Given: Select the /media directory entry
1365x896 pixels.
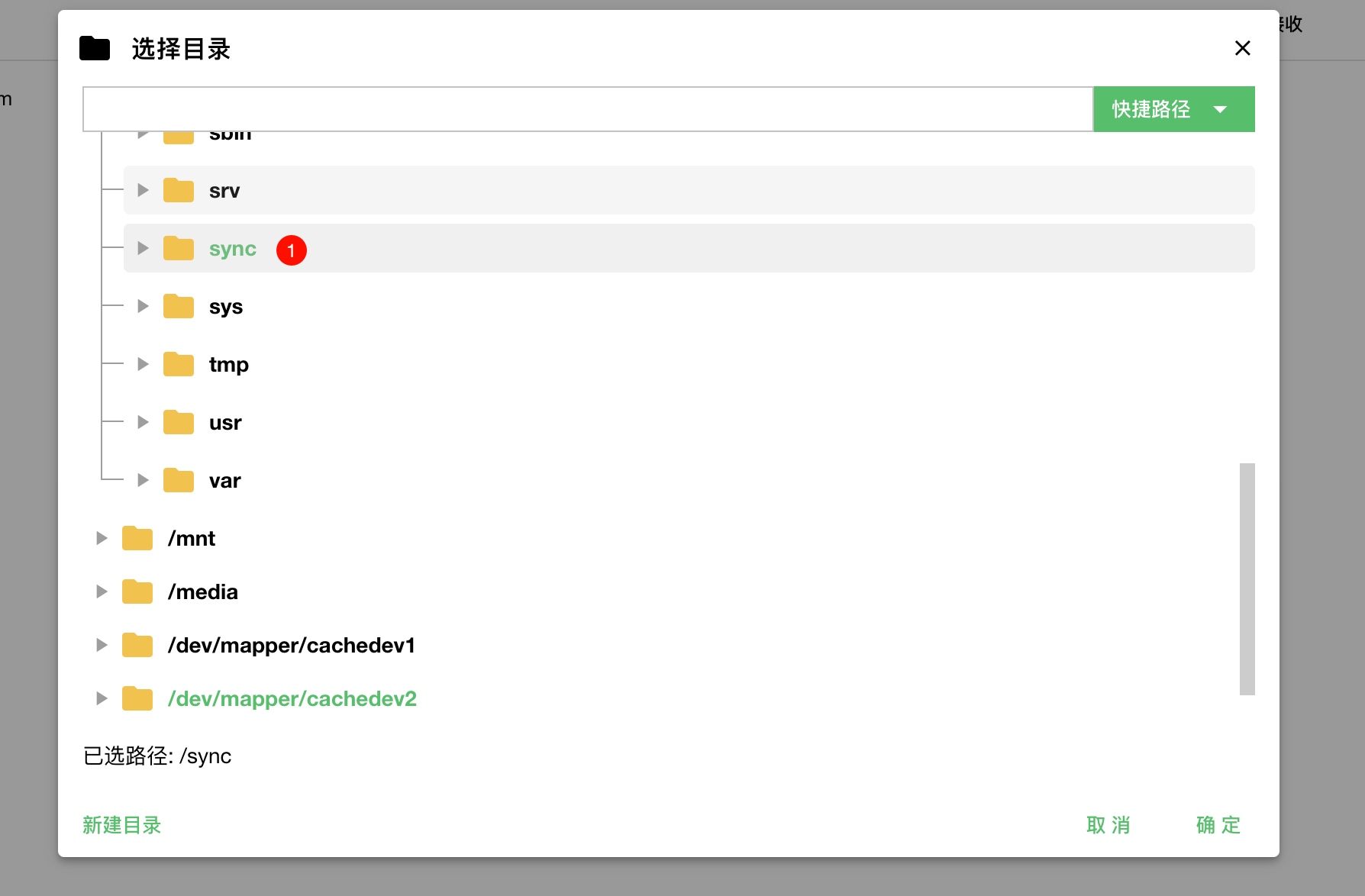Looking at the screenshot, I should [203, 592].
